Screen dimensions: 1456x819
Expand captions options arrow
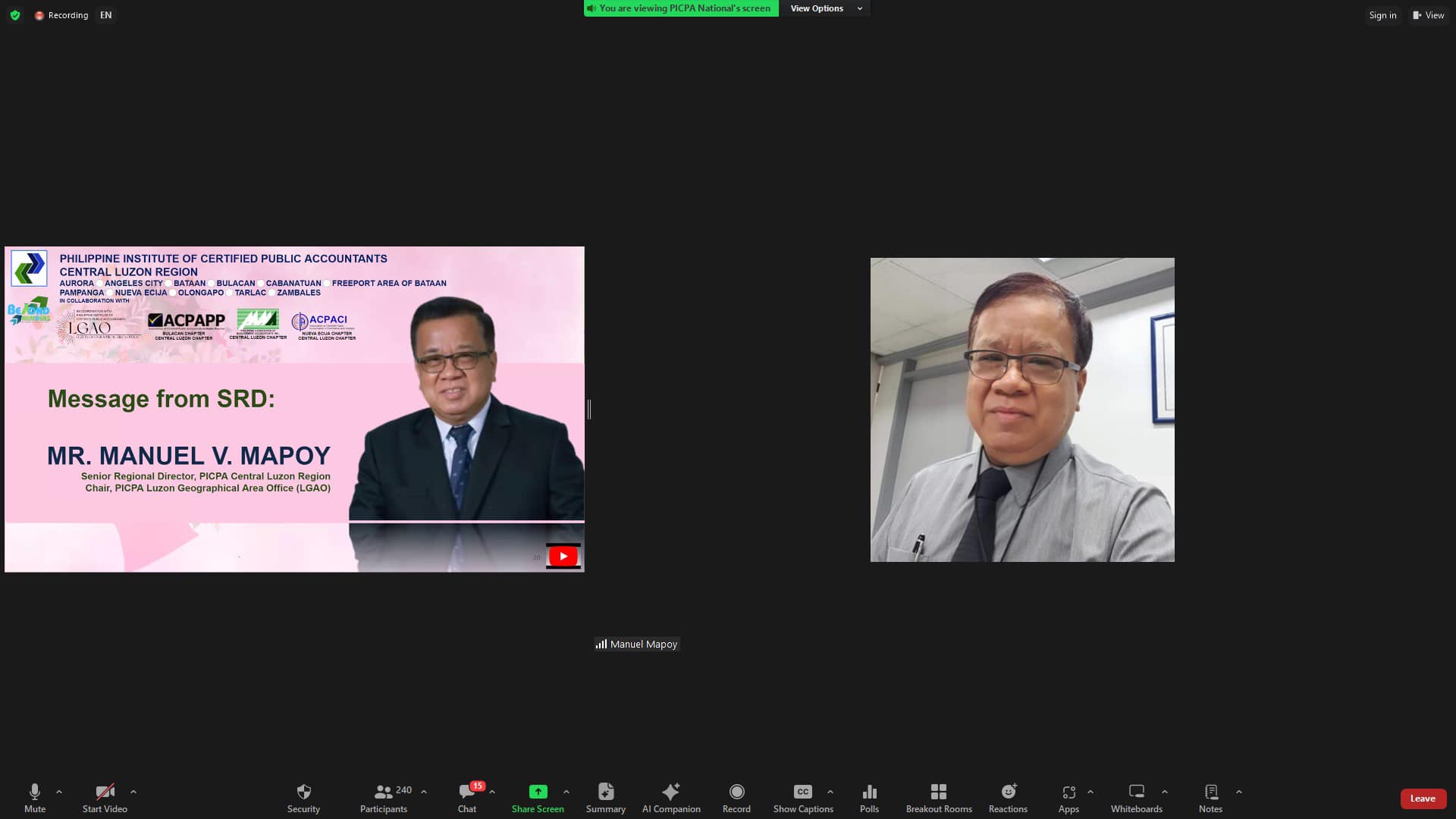pyautogui.click(x=830, y=792)
